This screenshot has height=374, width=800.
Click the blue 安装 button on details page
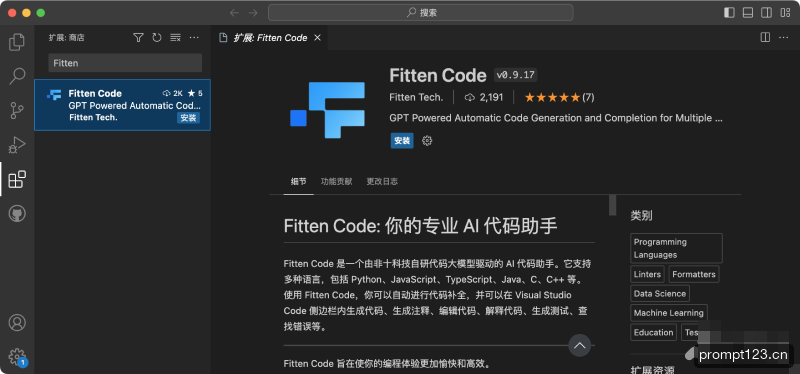tap(402, 141)
